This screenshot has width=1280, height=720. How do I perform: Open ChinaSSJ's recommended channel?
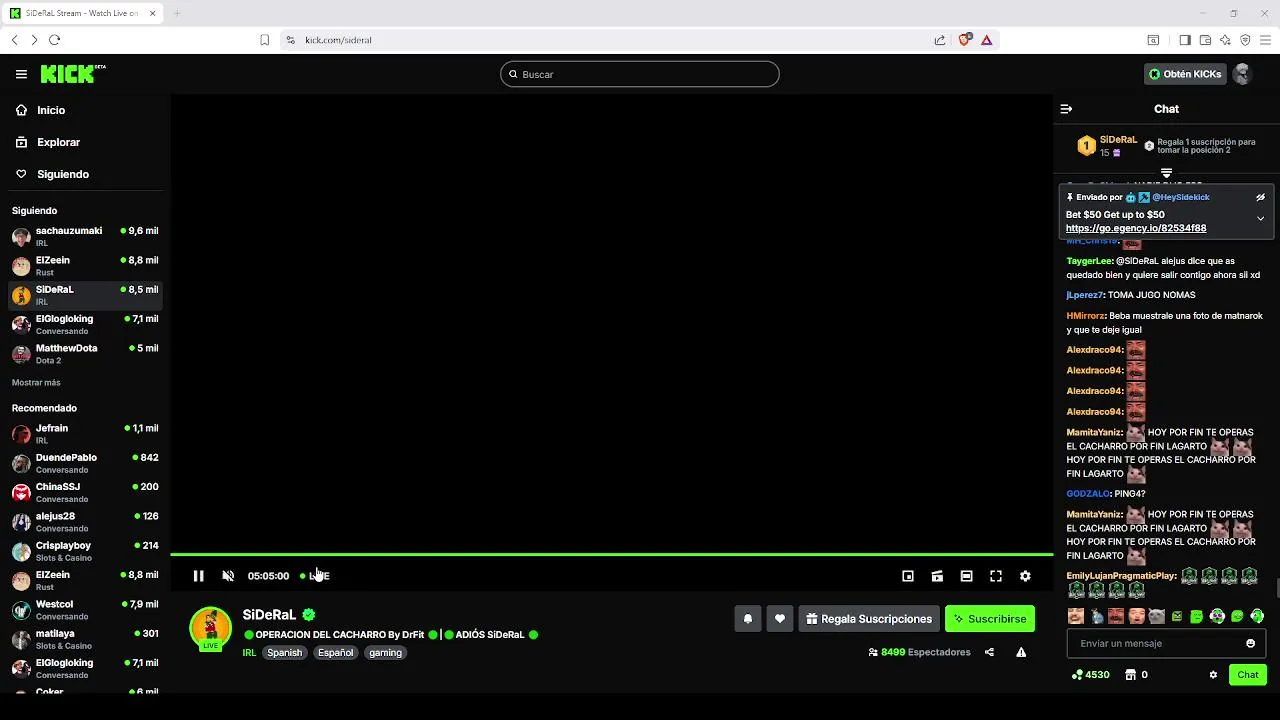[85, 492]
